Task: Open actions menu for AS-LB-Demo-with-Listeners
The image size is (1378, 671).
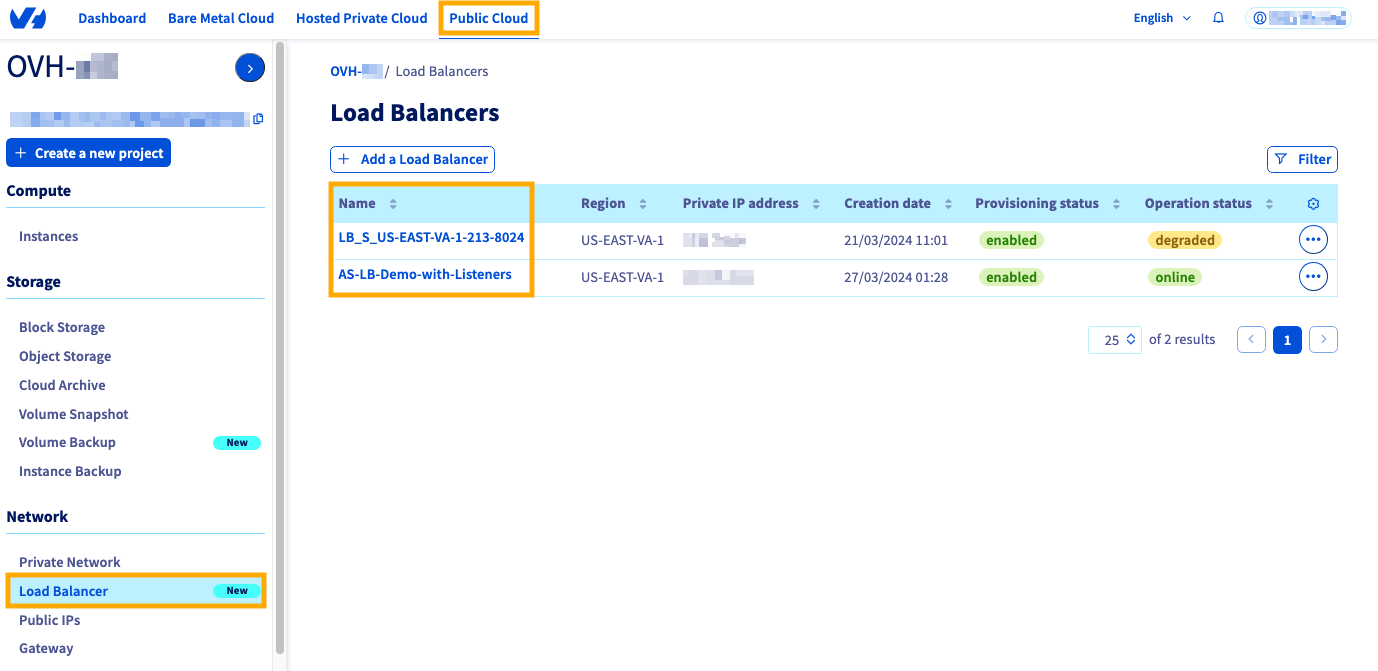Action: tap(1313, 276)
